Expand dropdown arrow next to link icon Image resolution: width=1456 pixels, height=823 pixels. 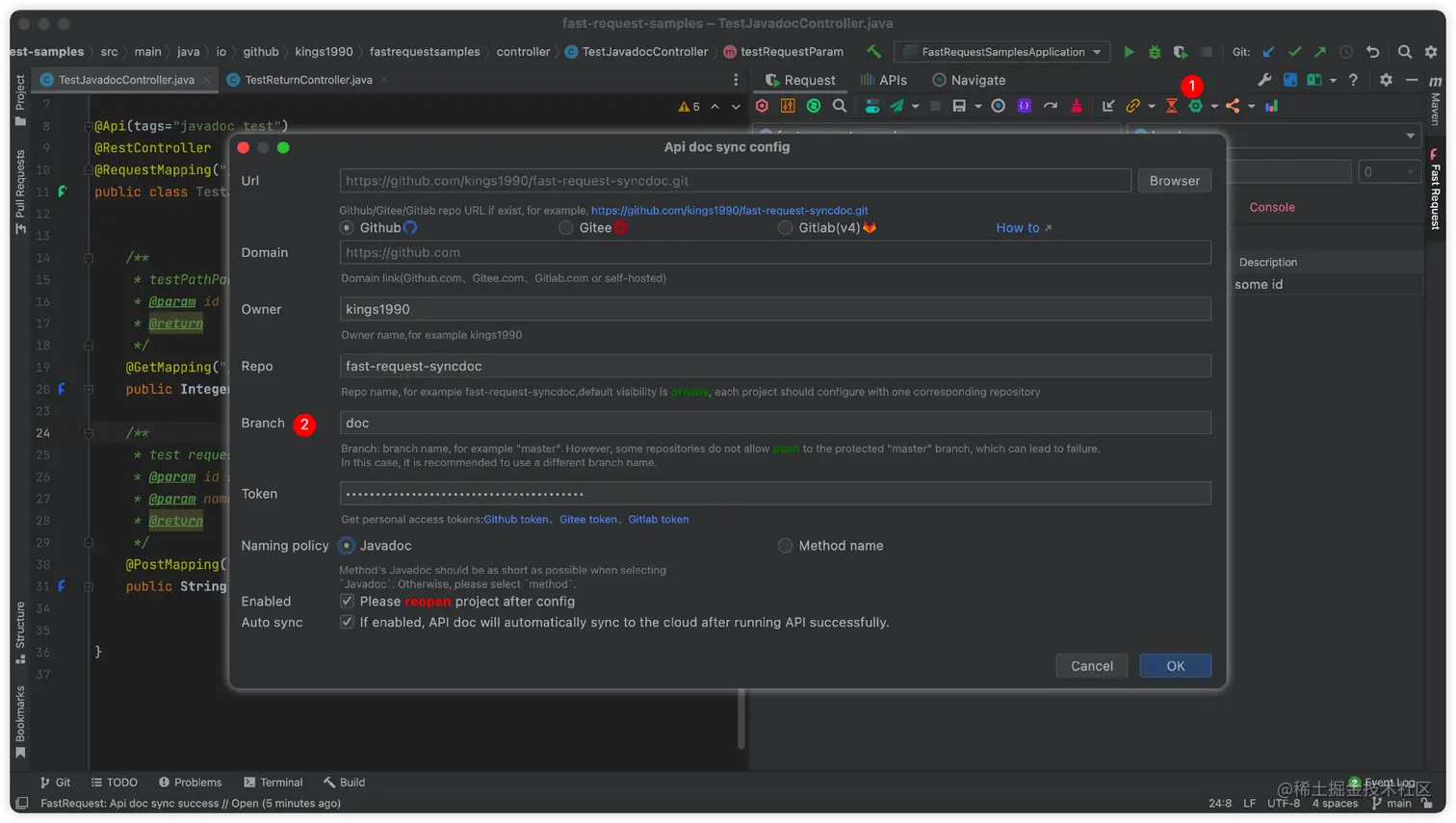1152,107
